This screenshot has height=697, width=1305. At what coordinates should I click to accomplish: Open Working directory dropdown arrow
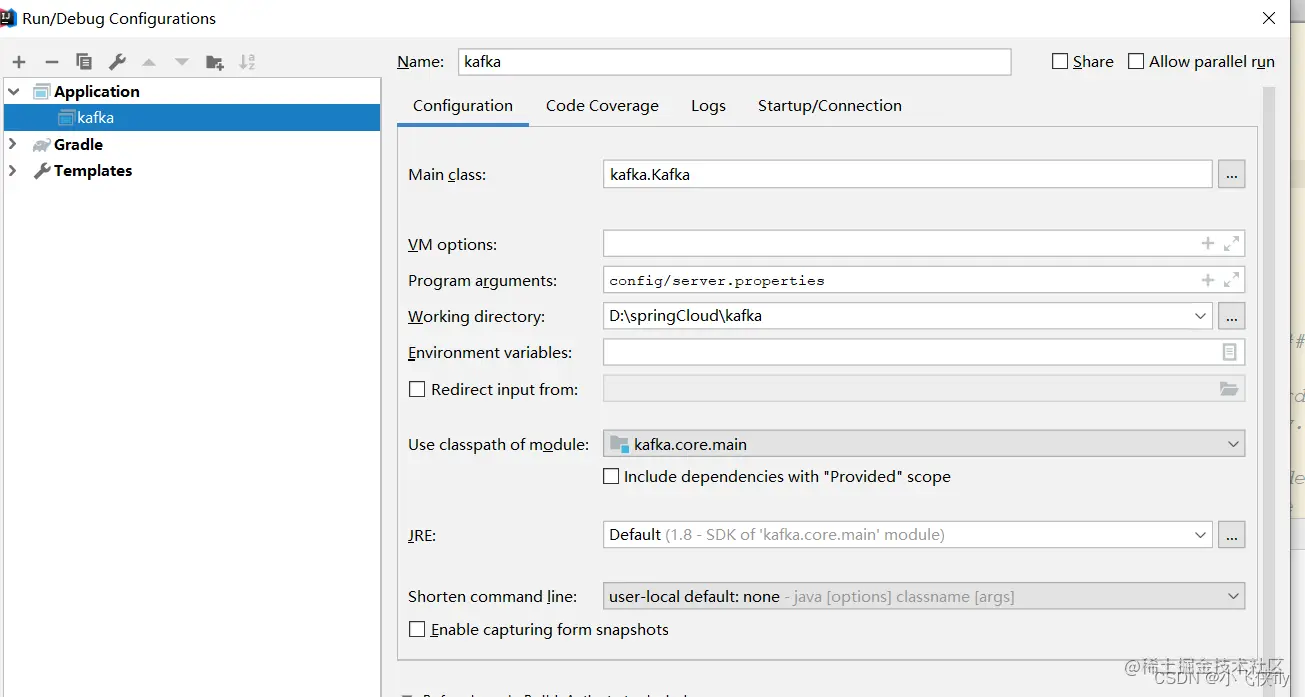click(x=1200, y=316)
